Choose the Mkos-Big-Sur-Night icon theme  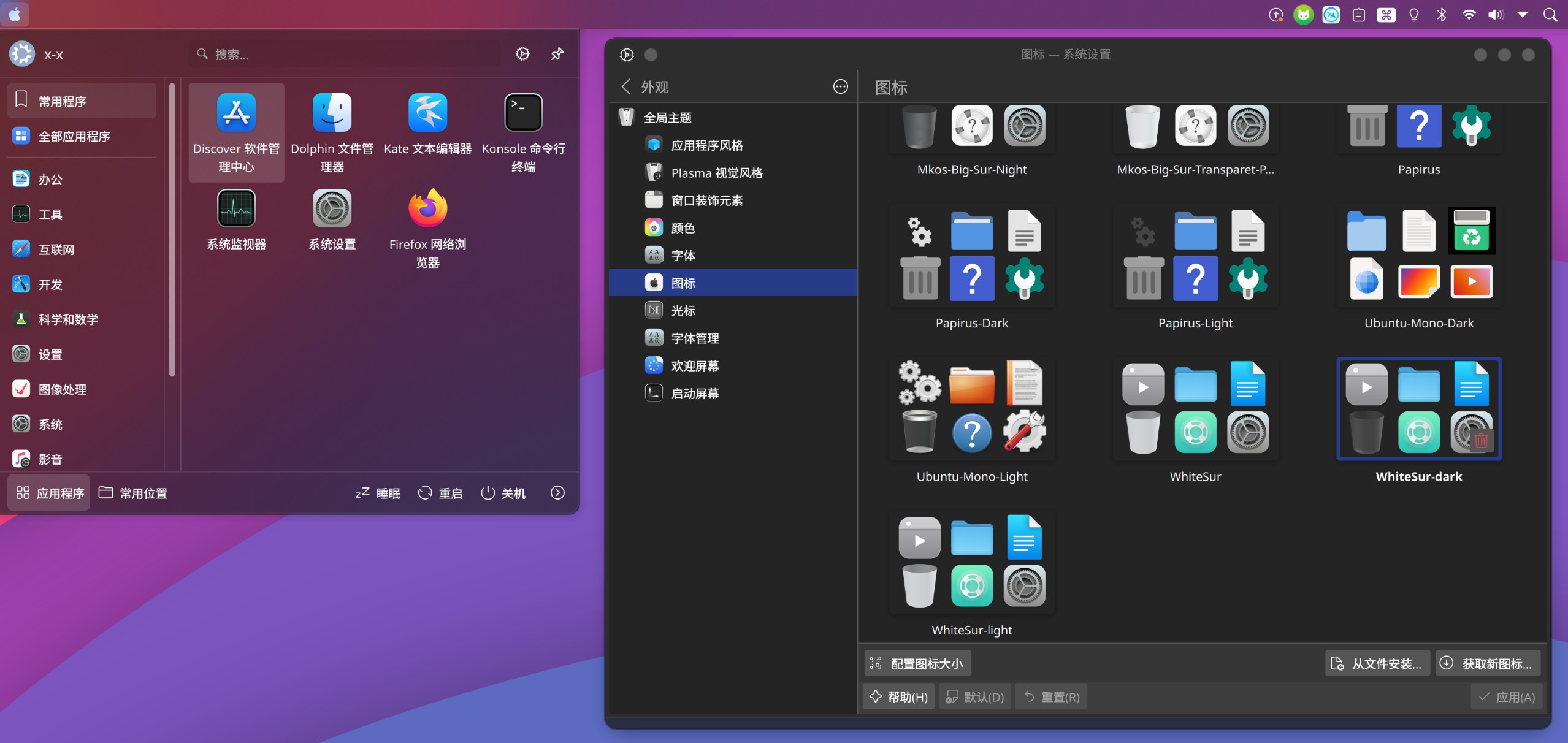click(972, 141)
